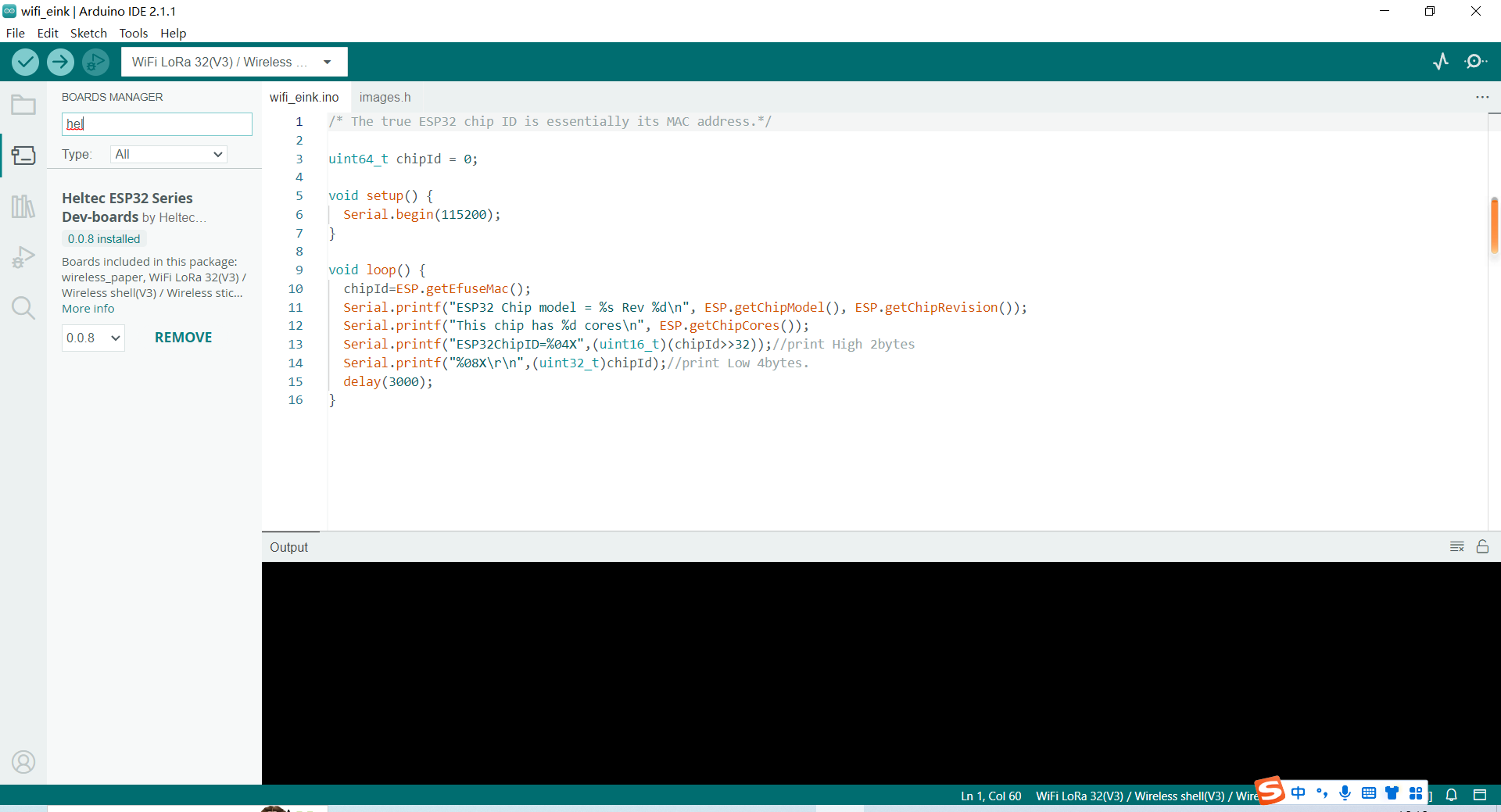The width and height of the screenshot is (1501, 812).
Task: Toggle the output lock autoscroll icon
Action: click(1482, 547)
